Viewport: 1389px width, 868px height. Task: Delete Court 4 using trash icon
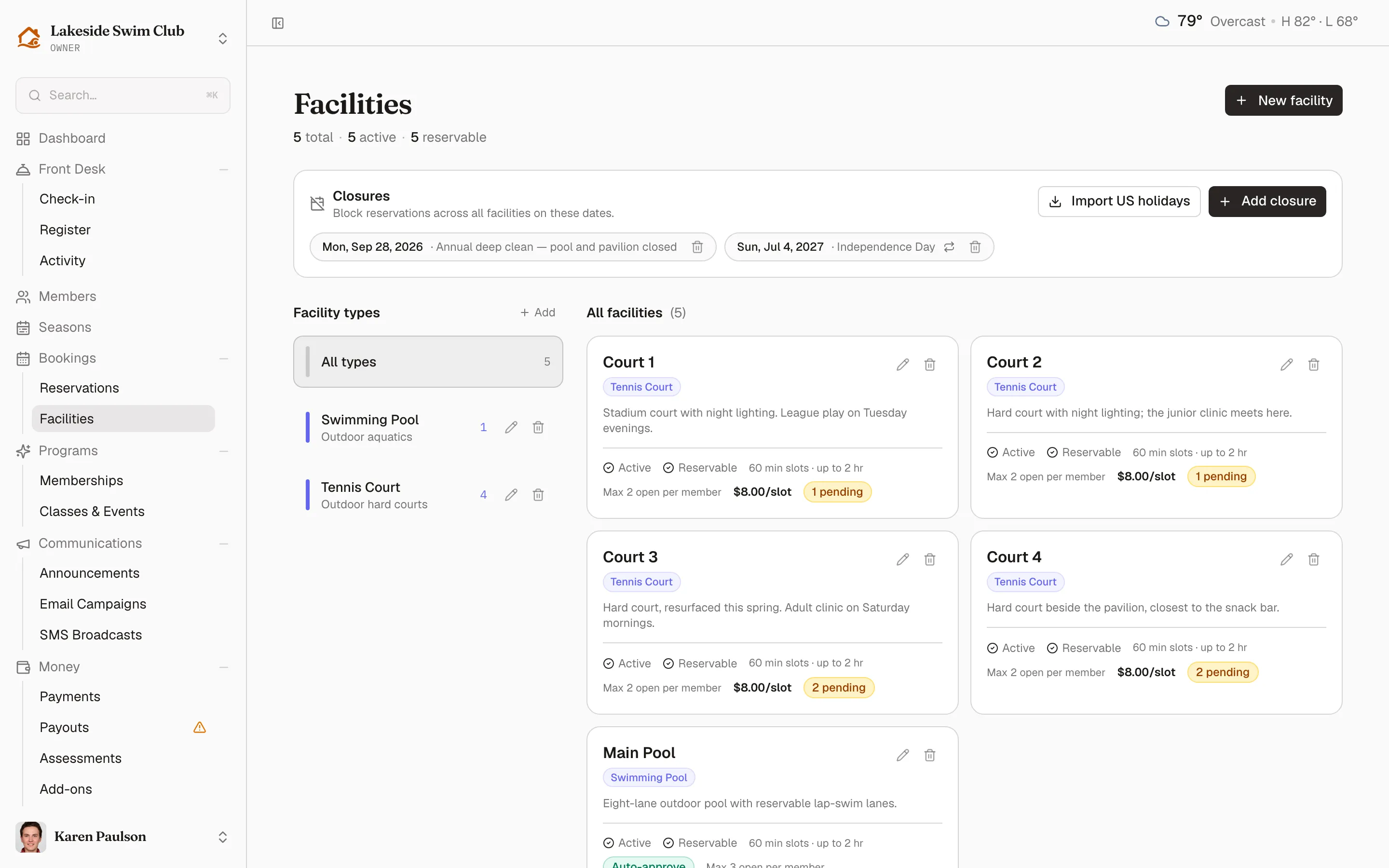coord(1314,559)
